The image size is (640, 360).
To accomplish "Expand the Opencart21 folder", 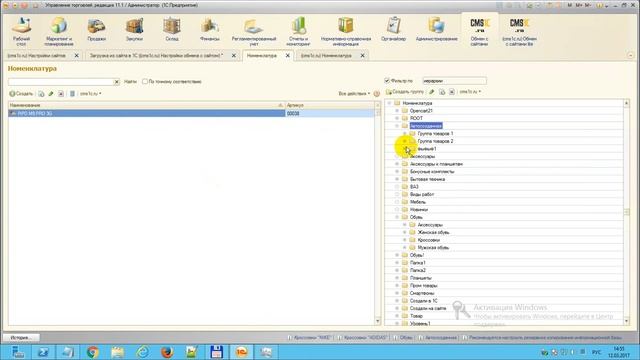I will (x=397, y=111).
